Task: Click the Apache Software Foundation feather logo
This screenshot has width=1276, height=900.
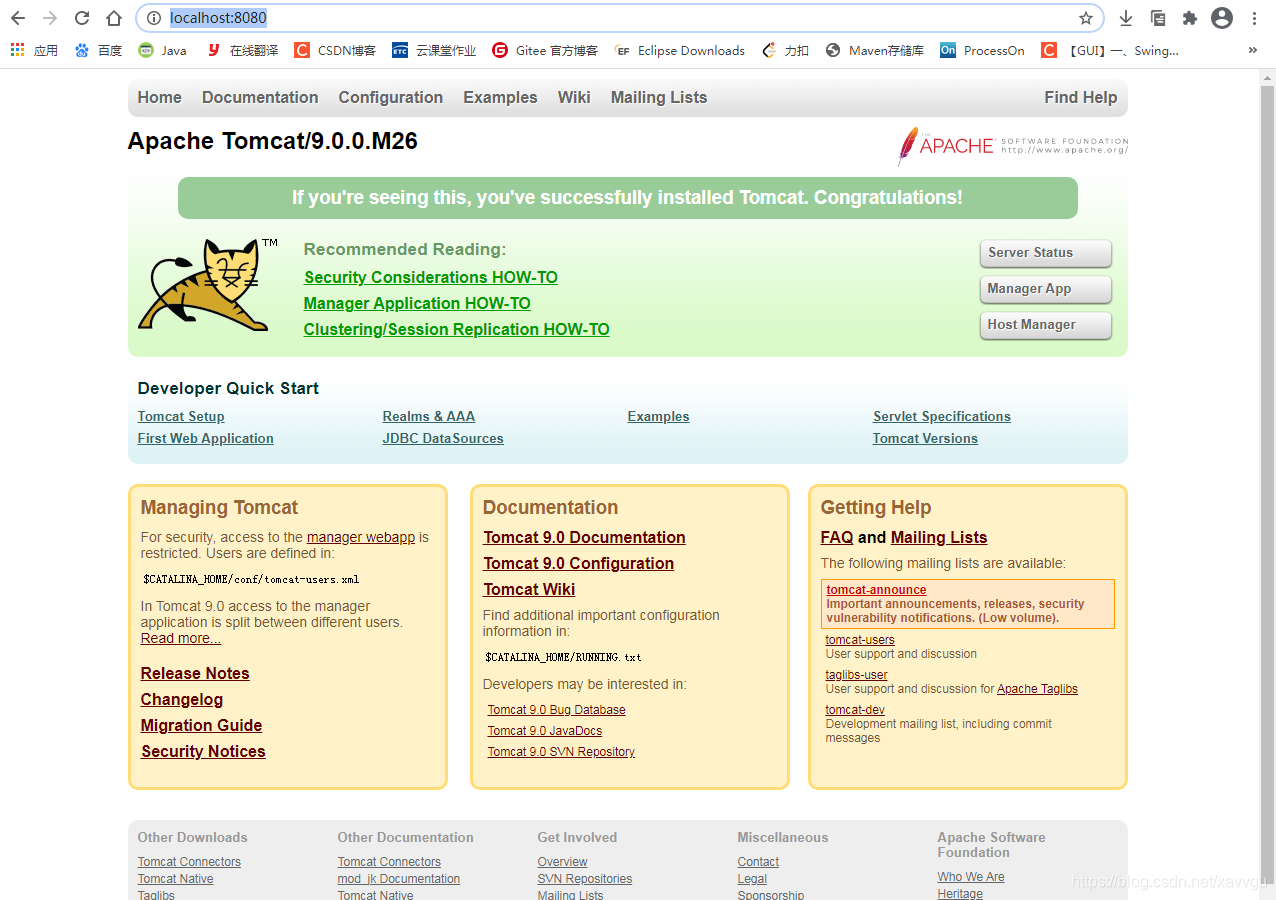Action: (x=1012, y=146)
